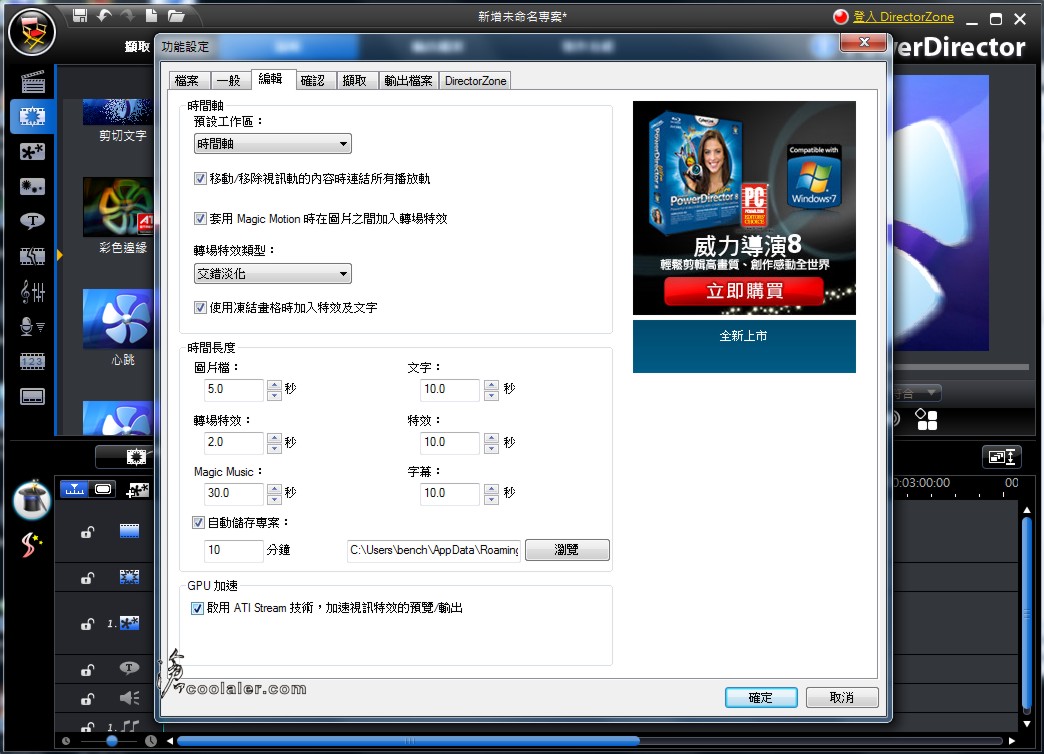Screen dimensions: 1044x754
Task: Increase the Magic Music duration with up arrow
Action: click(274, 488)
